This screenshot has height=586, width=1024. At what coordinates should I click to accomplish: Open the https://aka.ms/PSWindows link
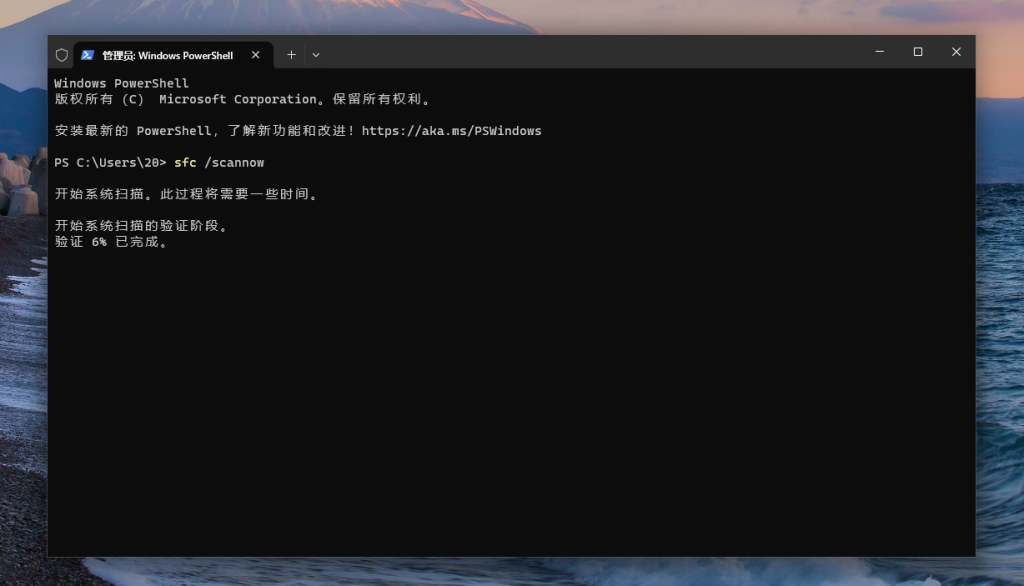tap(451, 131)
